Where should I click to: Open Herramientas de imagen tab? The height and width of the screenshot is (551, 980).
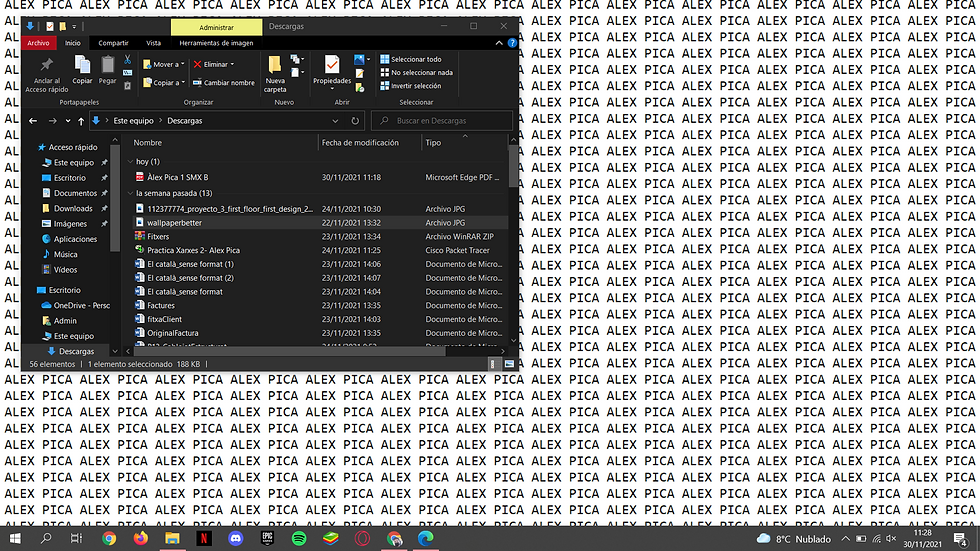(216, 43)
